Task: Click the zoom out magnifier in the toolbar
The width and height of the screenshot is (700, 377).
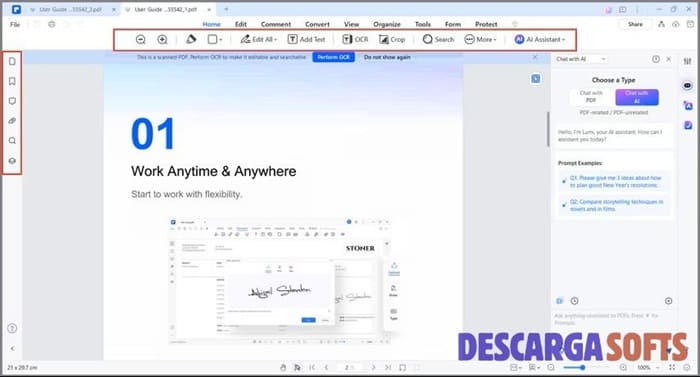Action: [x=140, y=39]
